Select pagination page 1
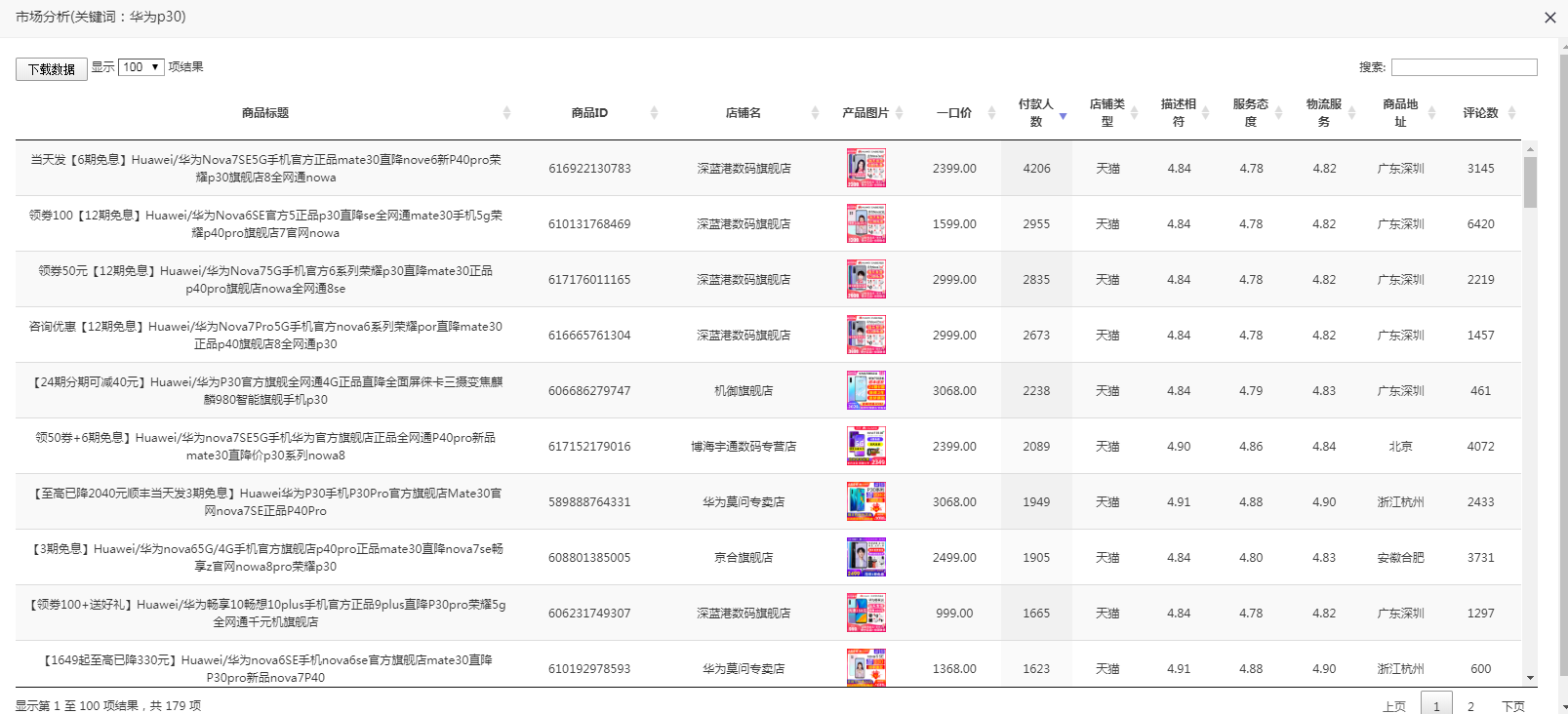 click(1436, 704)
